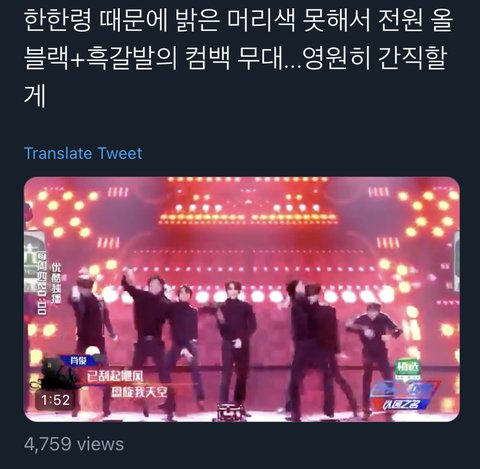Click the vertical 每周四20:00 schedule text
Image resolution: width=480 pixels, height=469 pixels.
tap(42, 283)
